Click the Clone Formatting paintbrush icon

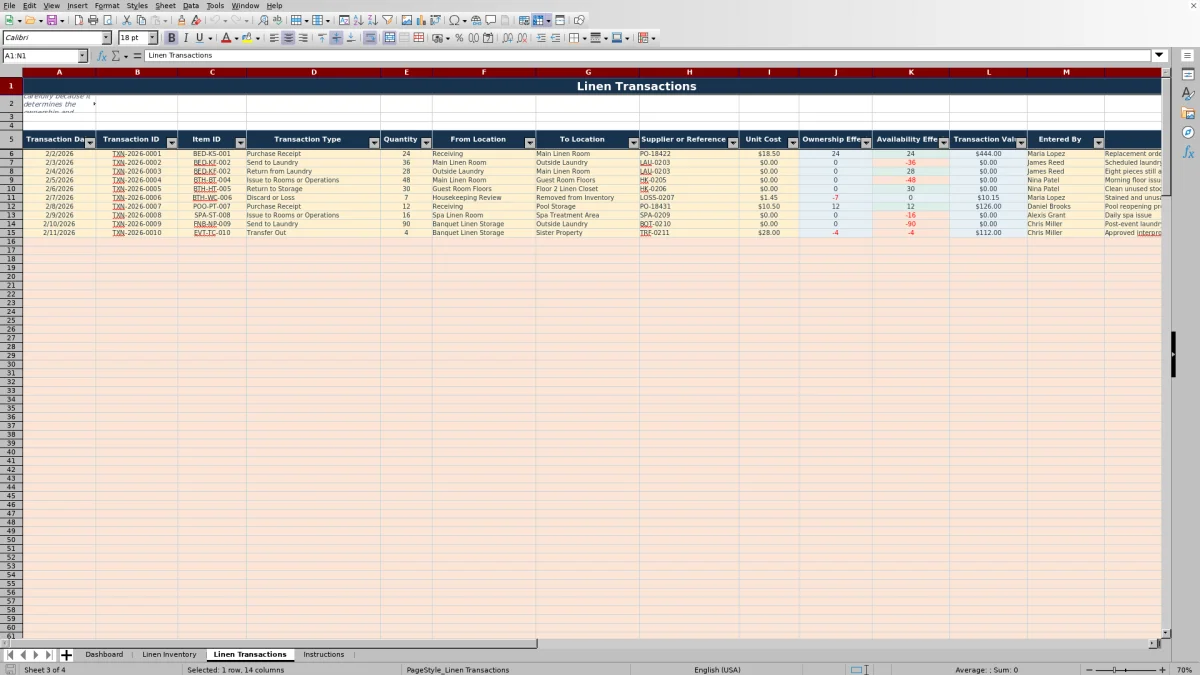coord(181,20)
